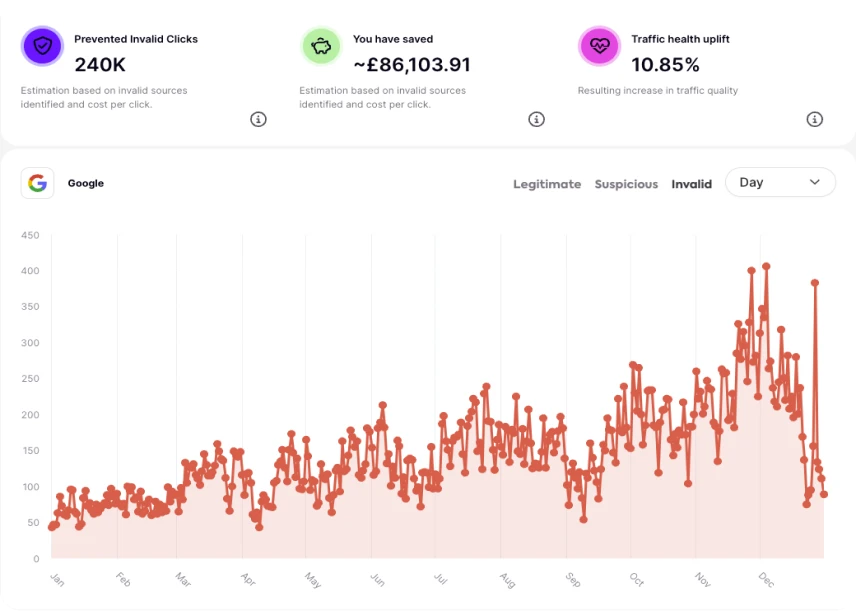The width and height of the screenshot is (856, 611).
Task: Click the You have saved heading
Action: [393, 39]
